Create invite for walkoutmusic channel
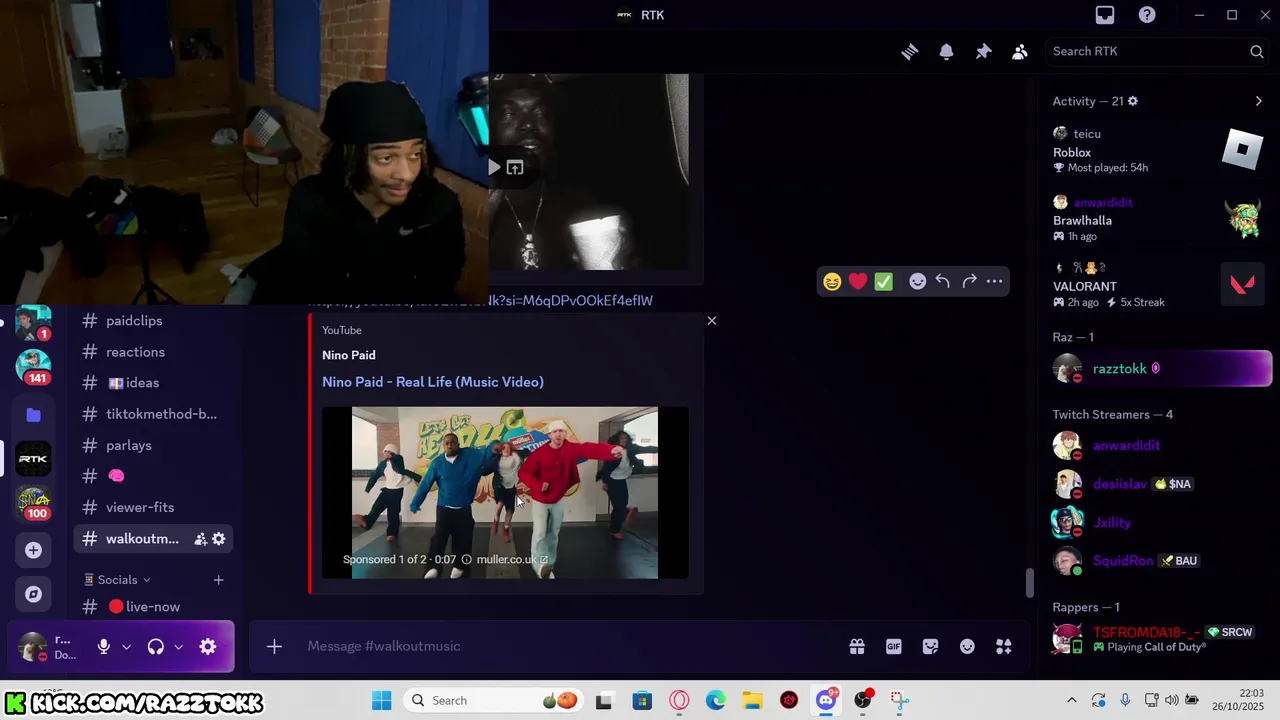This screenshot has width=1280, height=720. pos(200,539)
